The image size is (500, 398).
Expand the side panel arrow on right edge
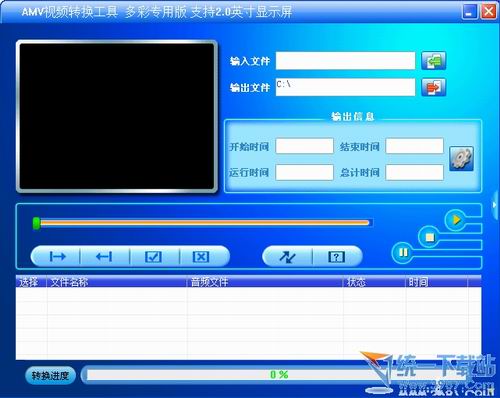(x=495, y=205)
